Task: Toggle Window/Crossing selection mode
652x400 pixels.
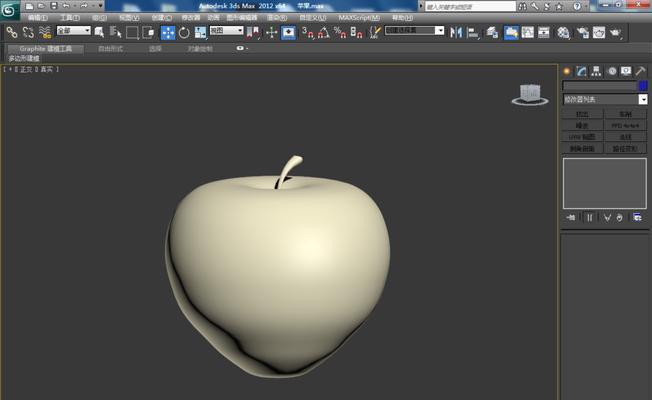Action: pos(148,32)
